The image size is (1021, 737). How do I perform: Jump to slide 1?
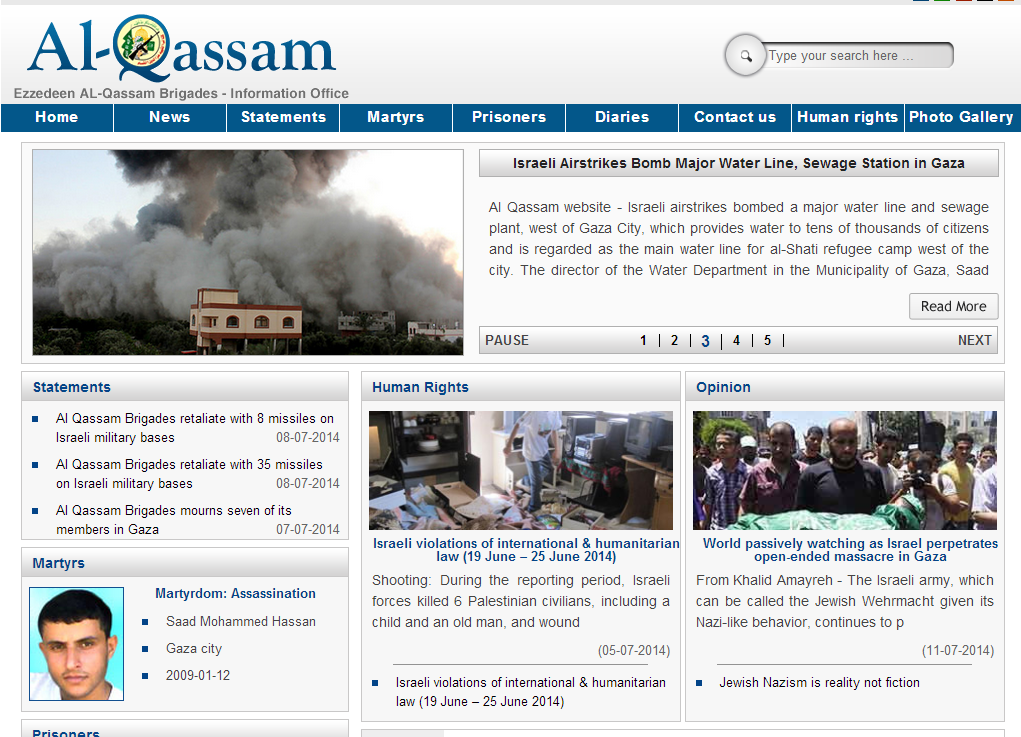coord(643,341)
